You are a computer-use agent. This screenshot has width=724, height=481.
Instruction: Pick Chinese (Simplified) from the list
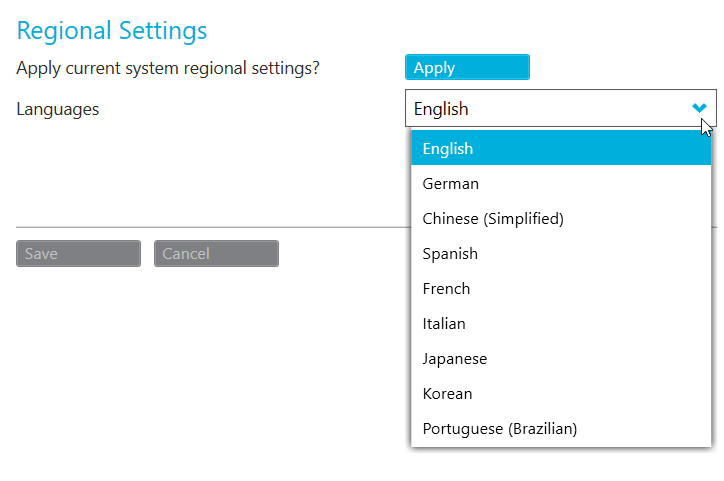[x=561, y=218]
